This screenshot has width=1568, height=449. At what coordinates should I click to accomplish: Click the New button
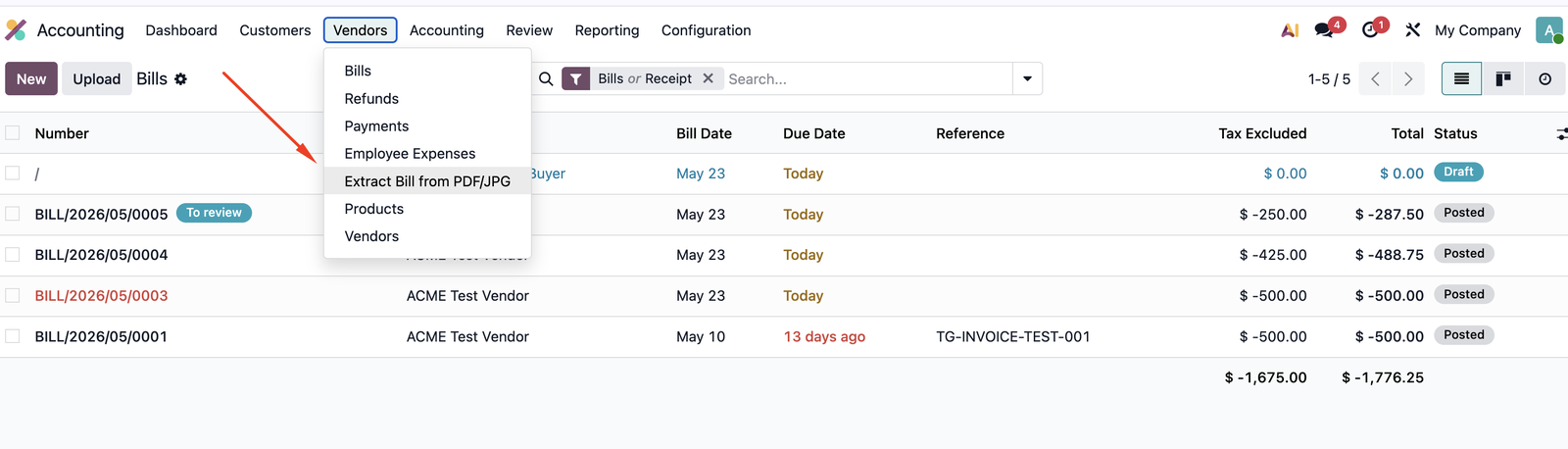click(x=31, y=79)
